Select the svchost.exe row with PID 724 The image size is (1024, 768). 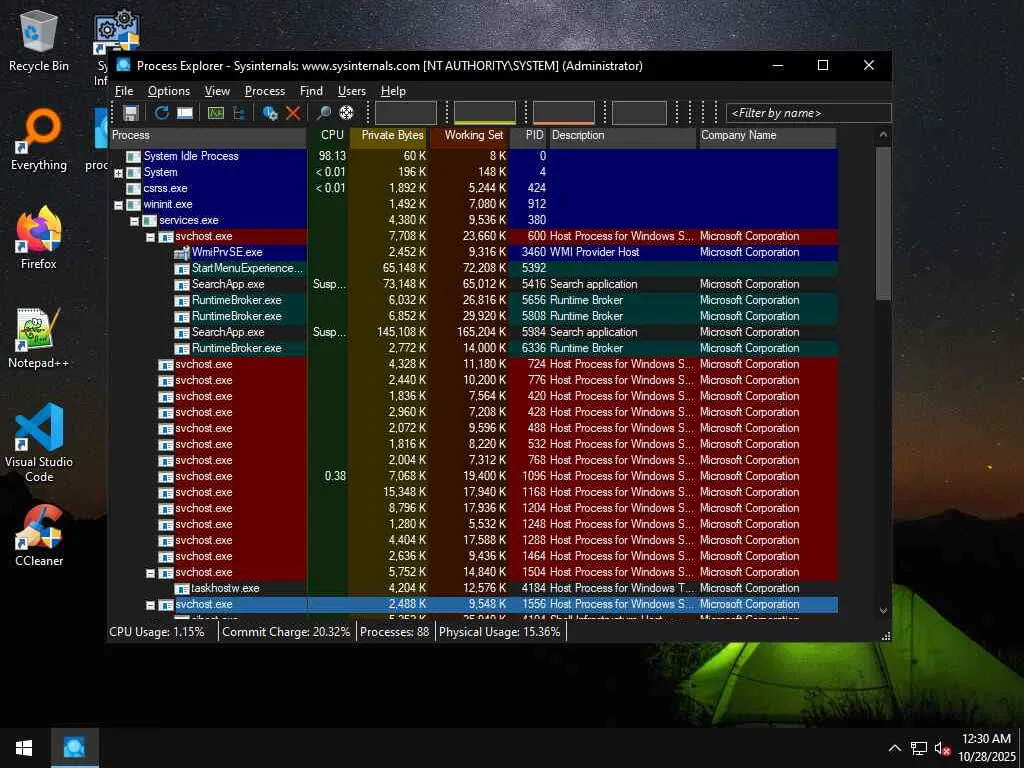(x=473, y=364)
